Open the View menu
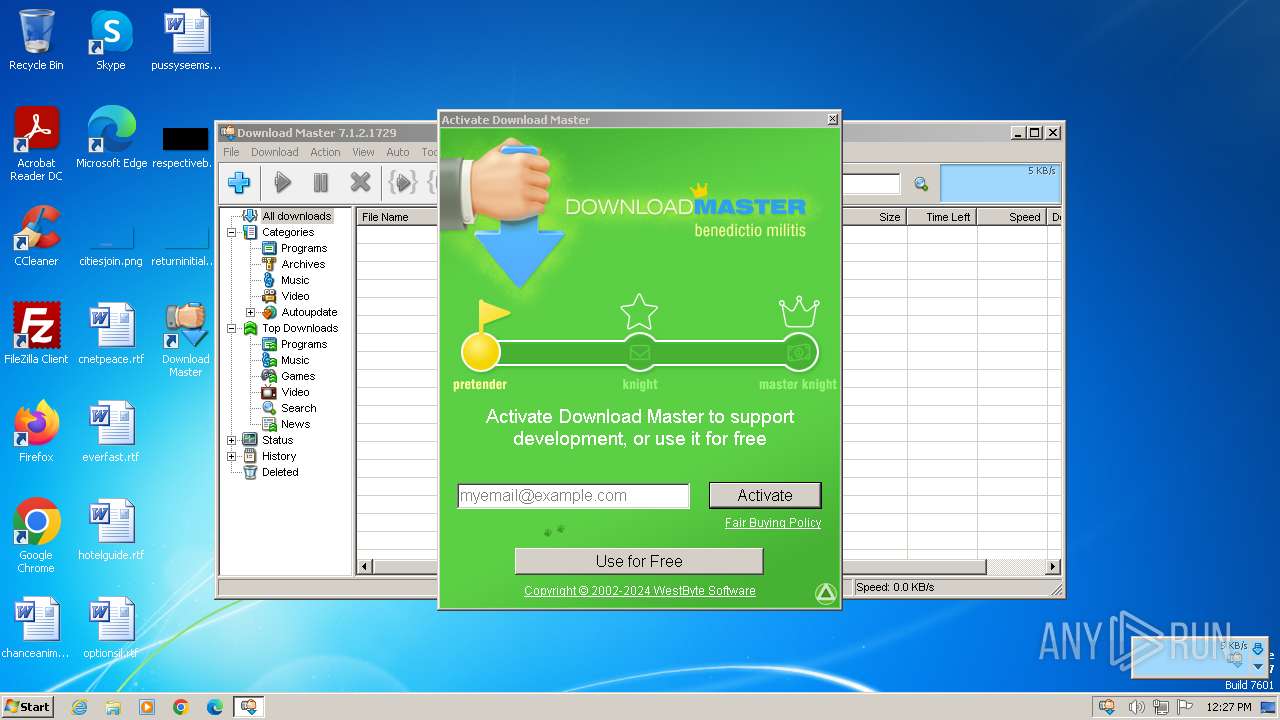1280x720 pixels. [363, 152]
